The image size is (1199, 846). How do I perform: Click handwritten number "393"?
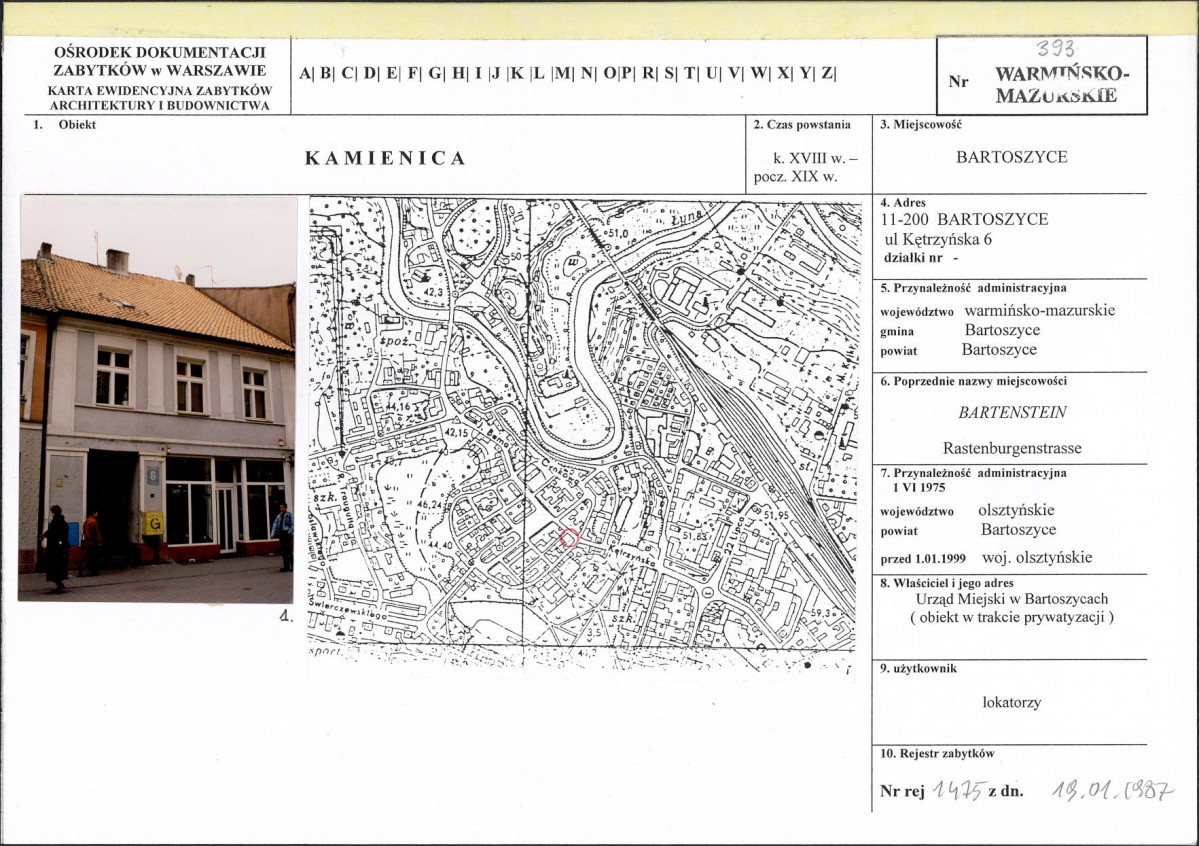(1056, 50)
